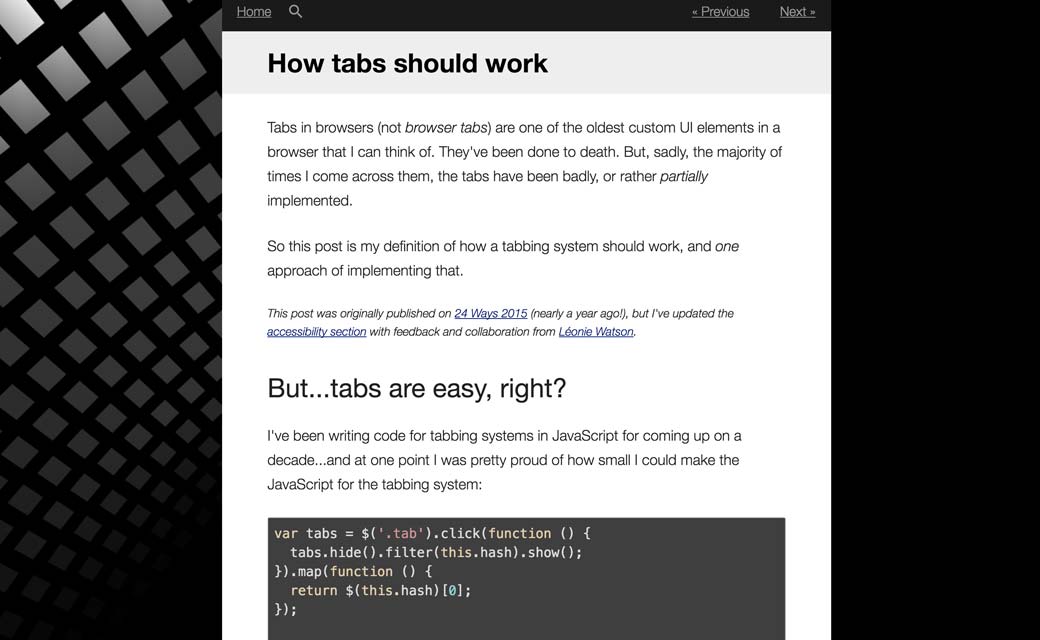The width and height of the screenshot is (1040, 640).
Task: Open the search magnifier icon
Action: click(x=295, y=11)
